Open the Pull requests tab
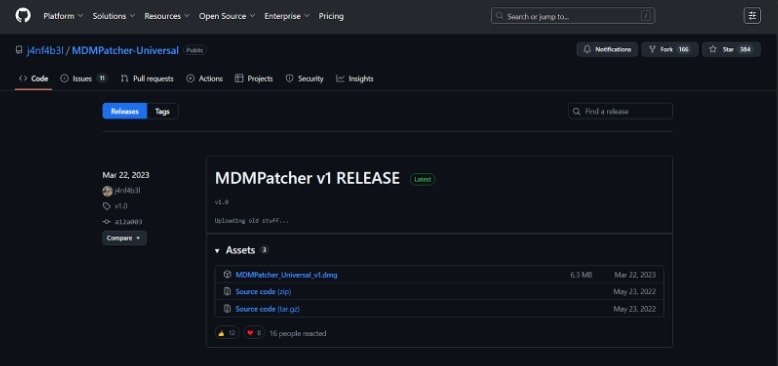The image size is (778, 366). point(147,79)
